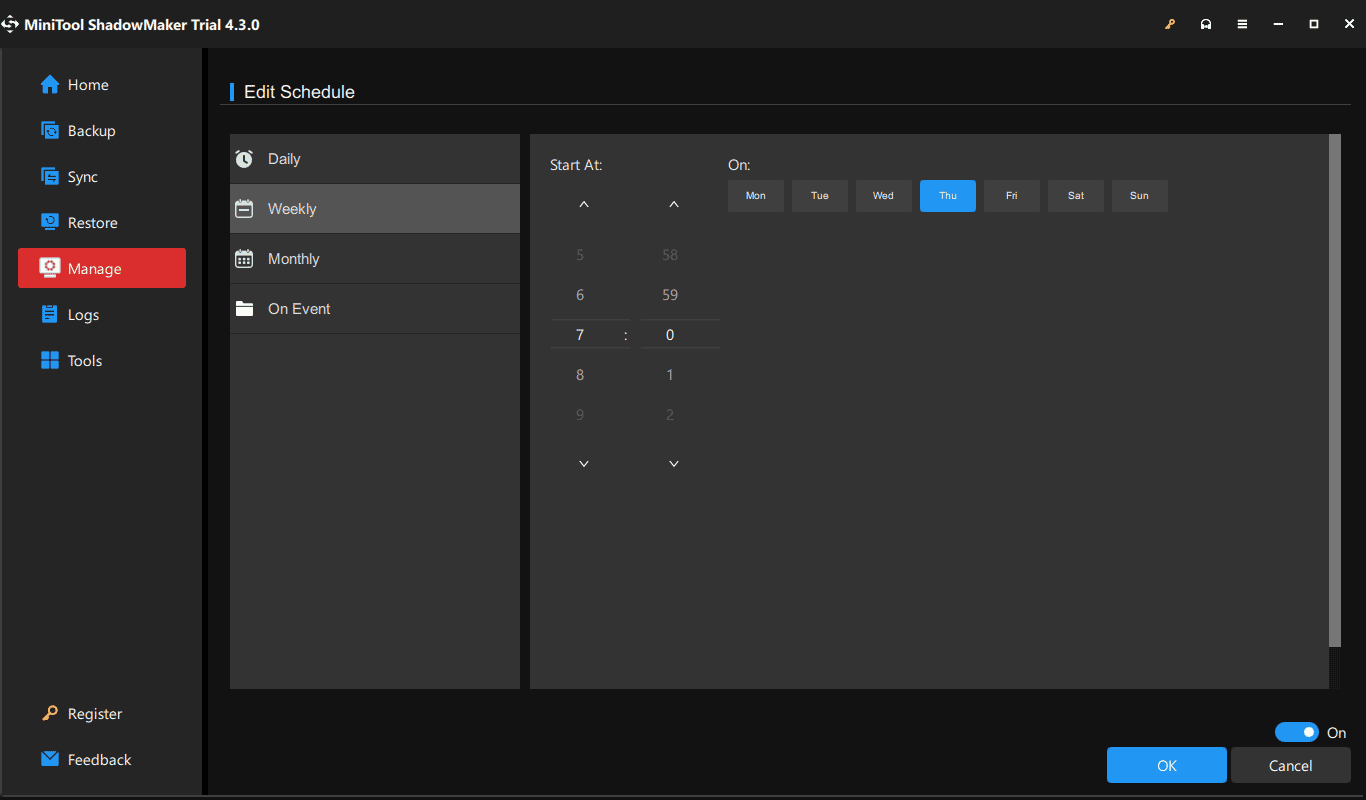
Task: Click the Logs clipboard icon
Action: [x=50, y=315]
